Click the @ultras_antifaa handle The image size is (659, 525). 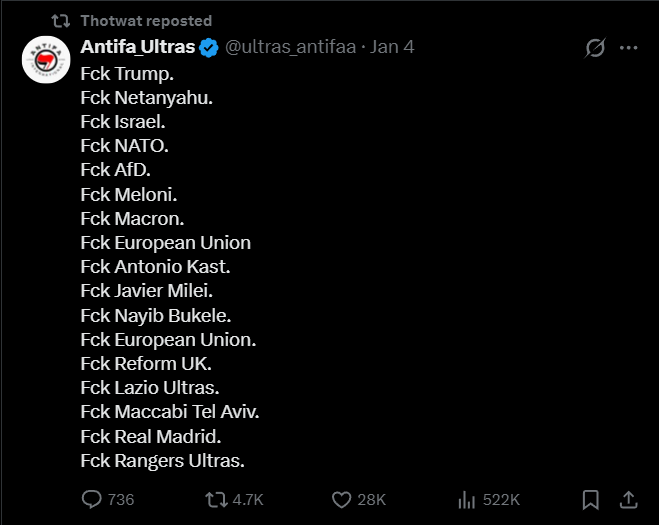(x=291, y=48)
